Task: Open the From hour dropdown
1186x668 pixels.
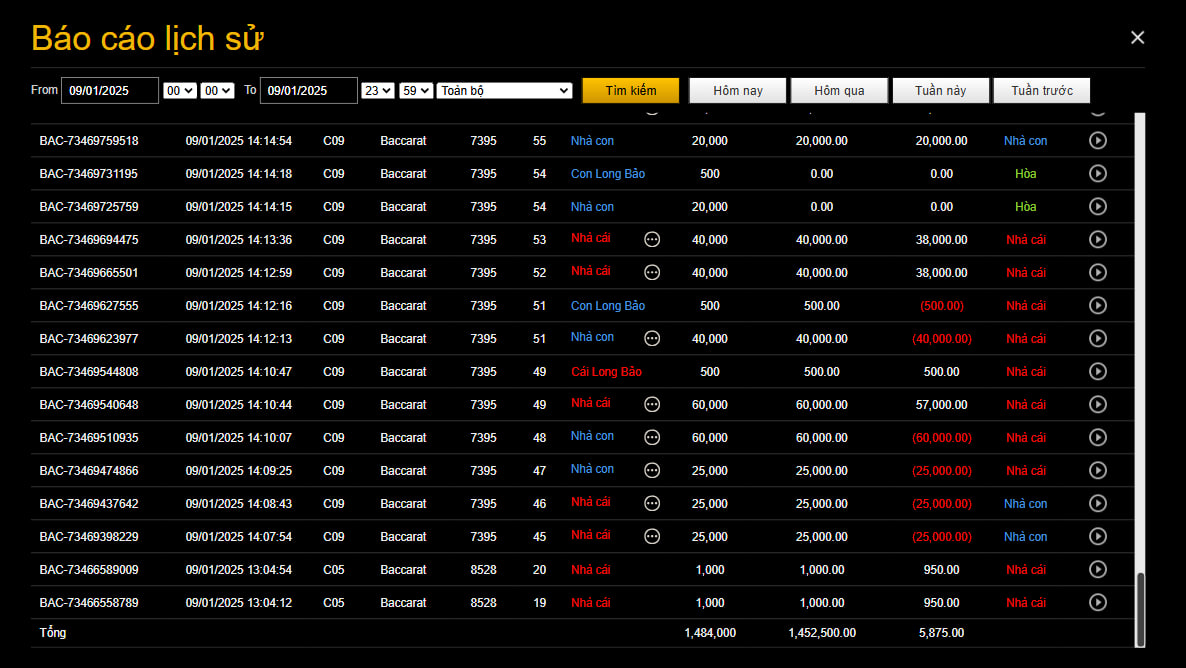Action: click(180, 91)
